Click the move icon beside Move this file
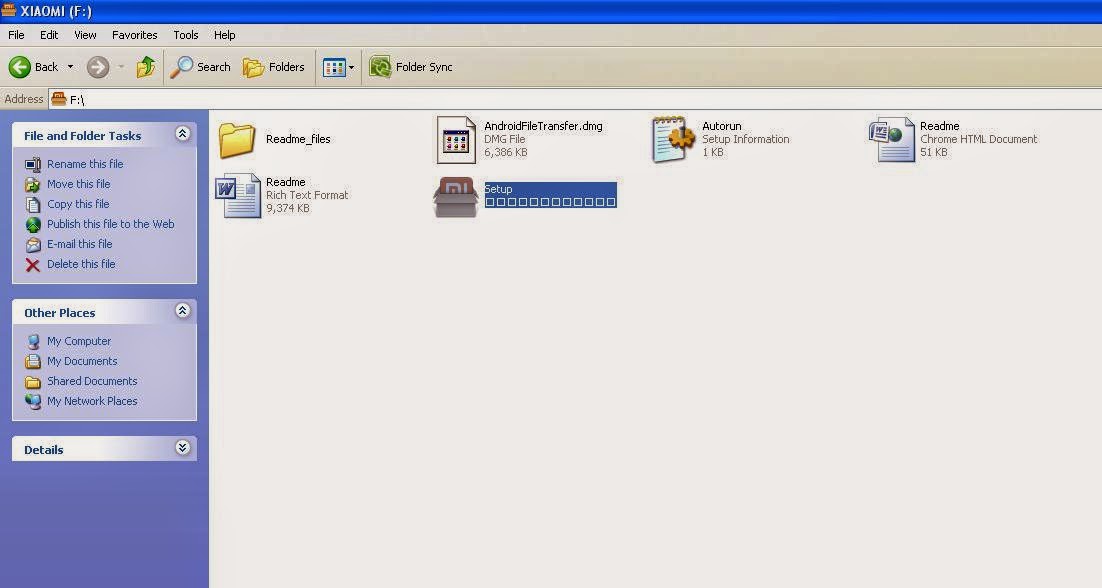The image size is (1102, 588). (33, 184)
